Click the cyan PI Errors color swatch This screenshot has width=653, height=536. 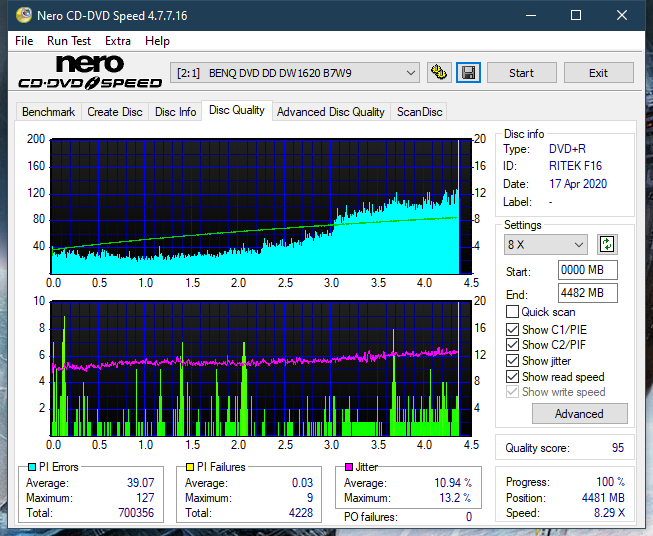click(x=32, y=467)
